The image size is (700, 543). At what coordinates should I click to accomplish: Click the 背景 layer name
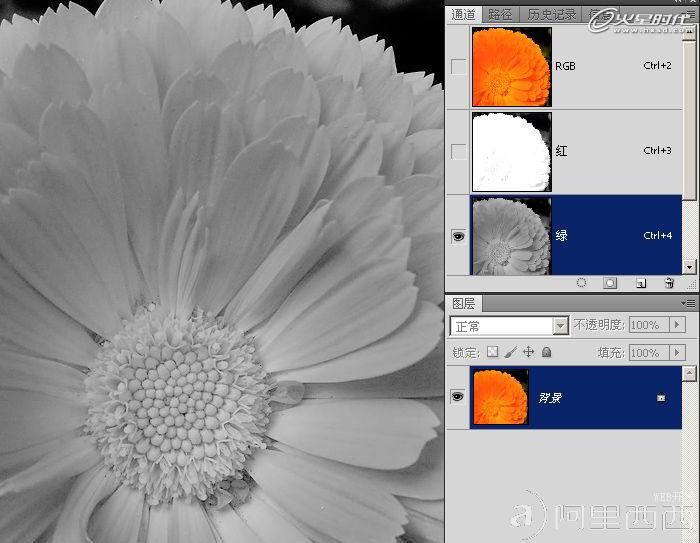(550, 397)
